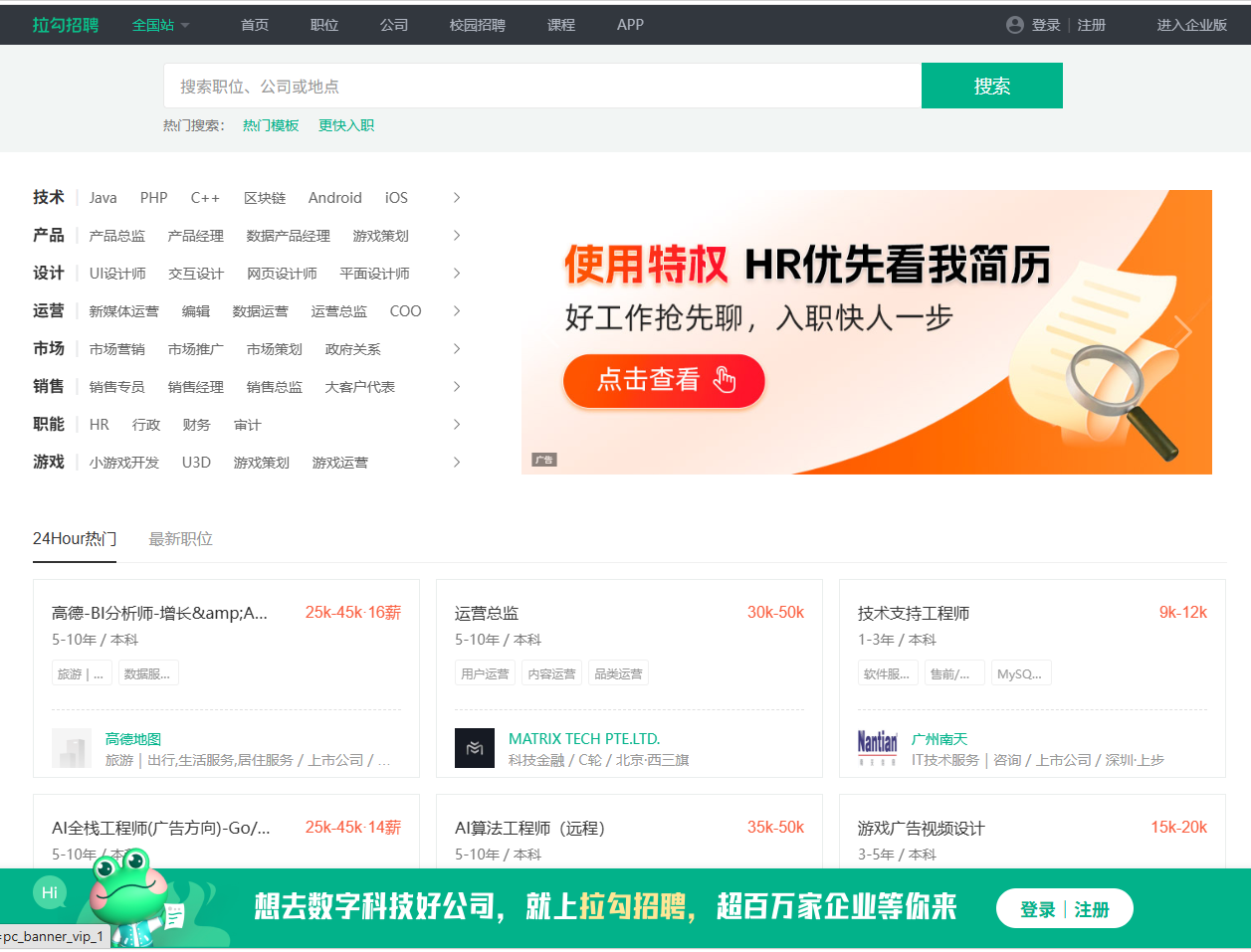Click the MATRIX TECH company logo
1251x952 pixels.
(x=475, y=748)
